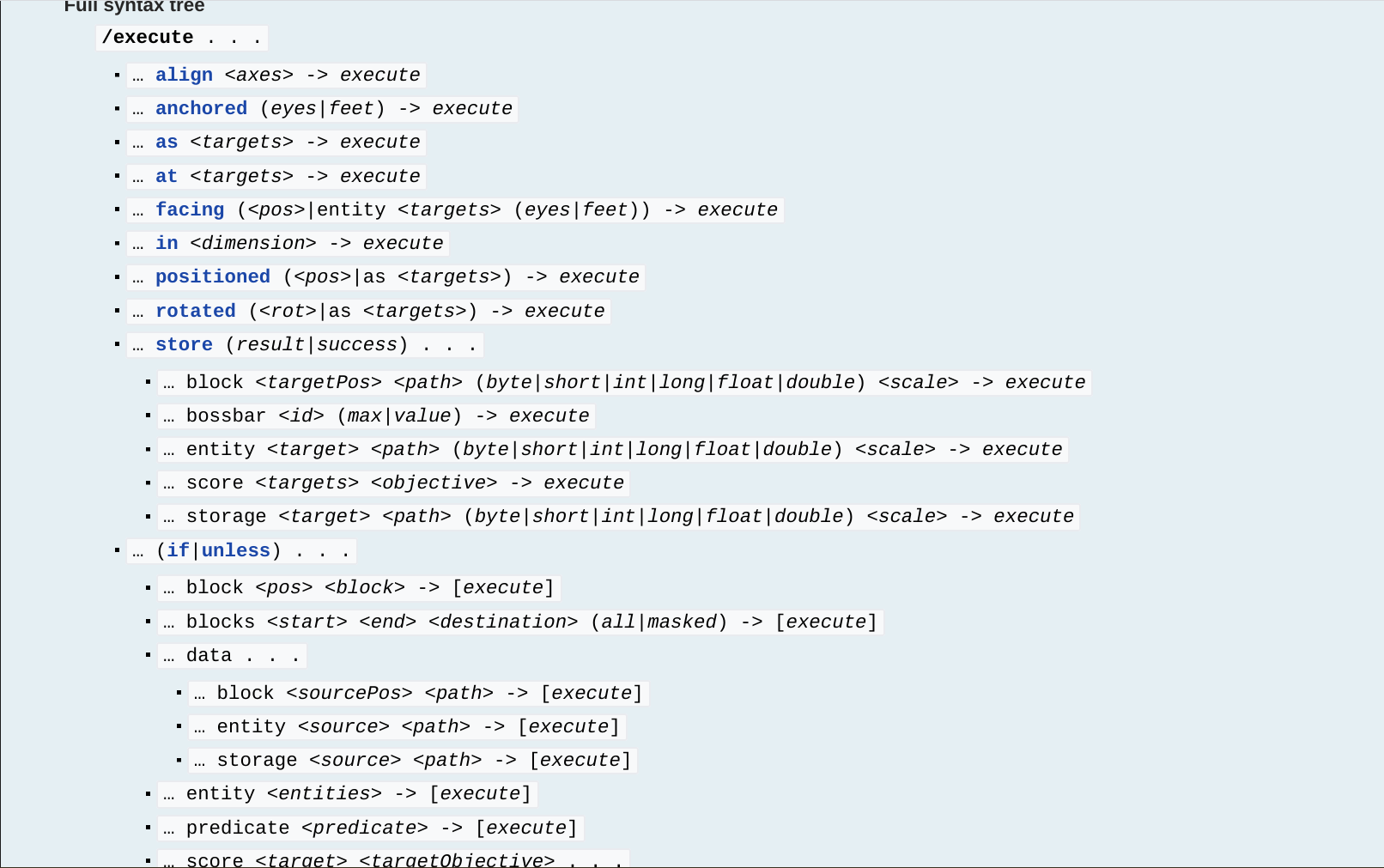1384x868 pixels.
Task: Click the "unless" condition link
Action: (x=235, y=551)
